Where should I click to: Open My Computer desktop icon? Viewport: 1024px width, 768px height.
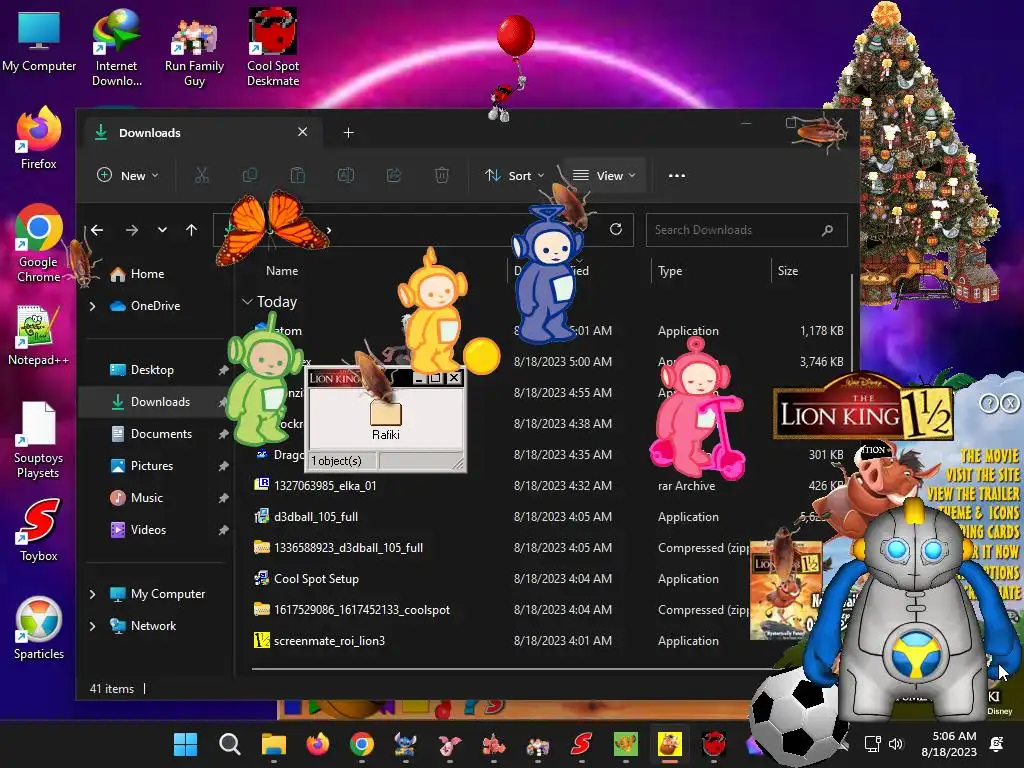(39, 40)
